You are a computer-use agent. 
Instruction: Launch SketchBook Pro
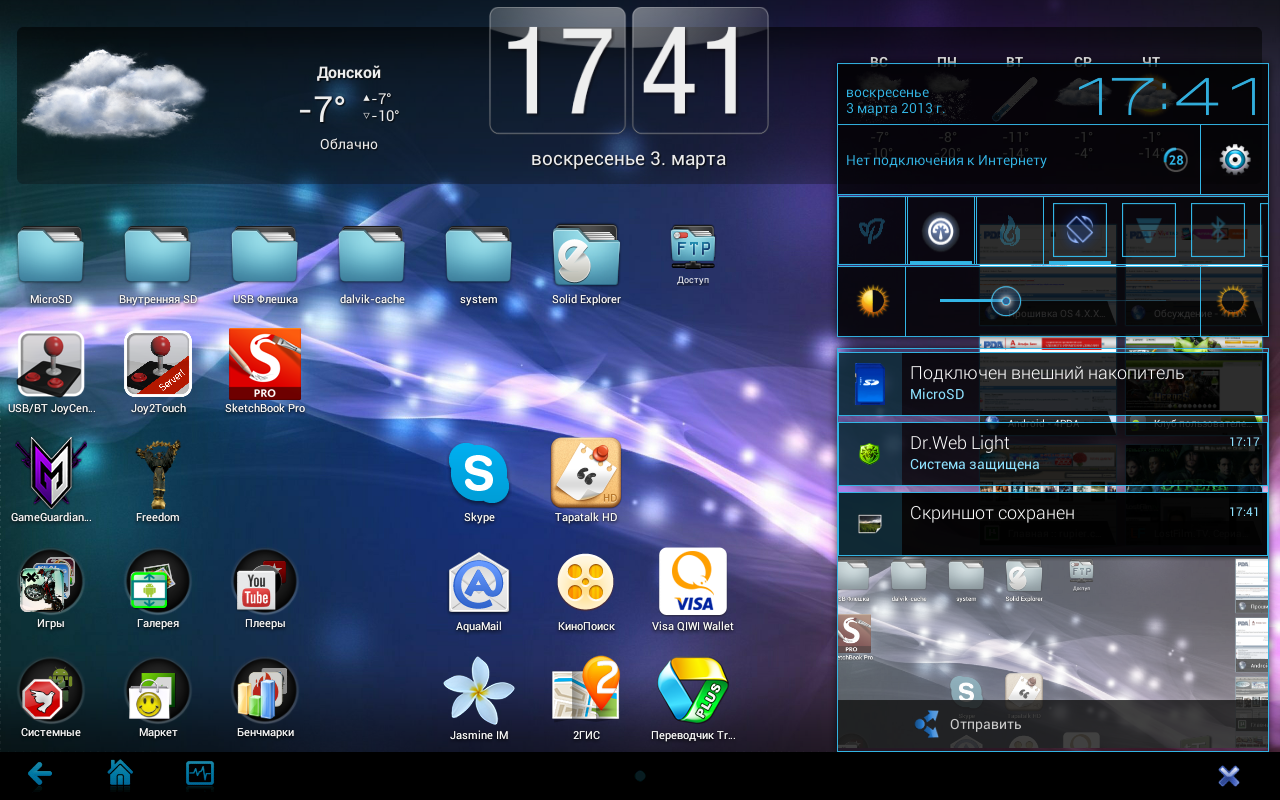[x=264, y=365]
